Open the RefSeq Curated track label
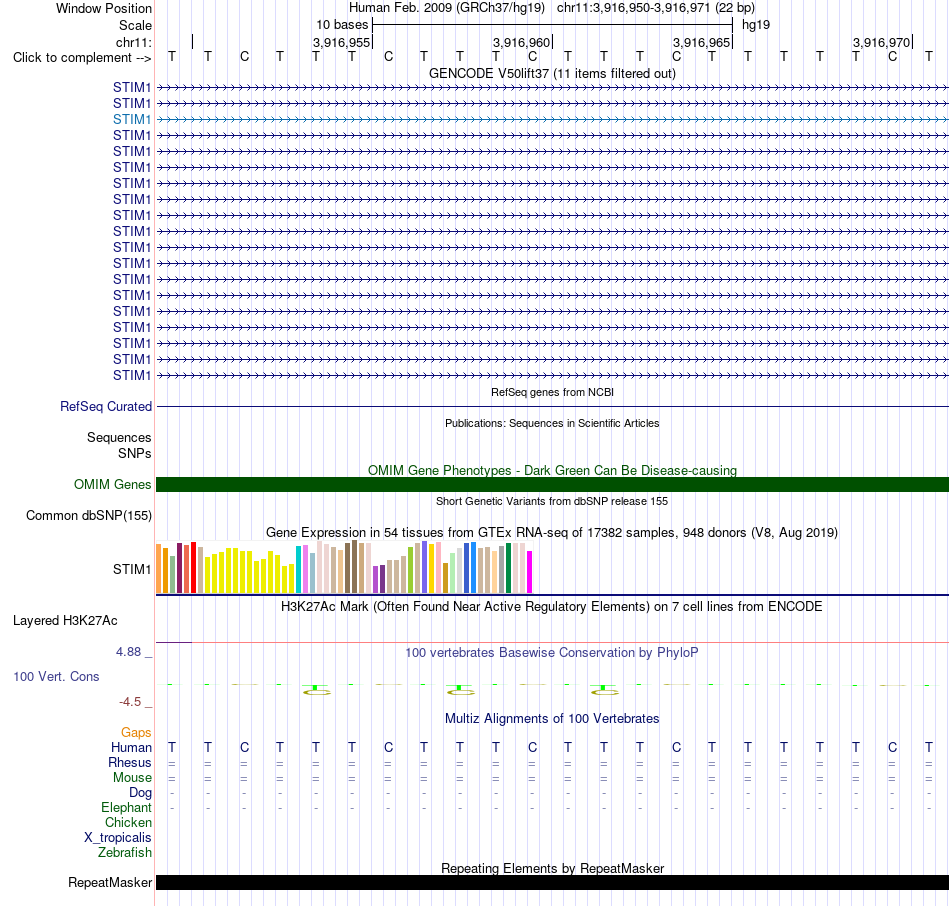The height and width of the screenshot is (906, 950). click(x=106, y=407)
